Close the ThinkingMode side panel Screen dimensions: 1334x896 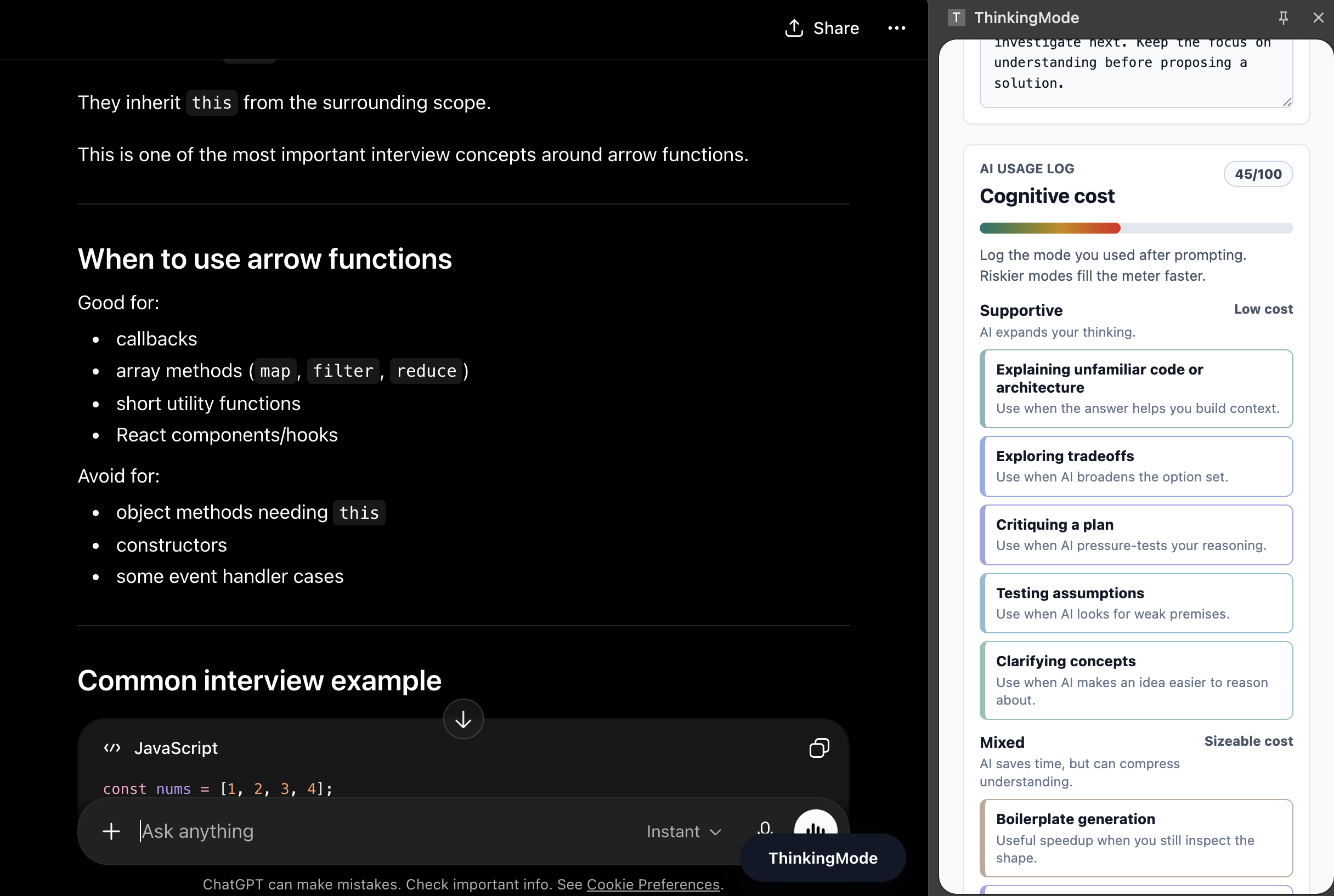tap(1318, 18)
